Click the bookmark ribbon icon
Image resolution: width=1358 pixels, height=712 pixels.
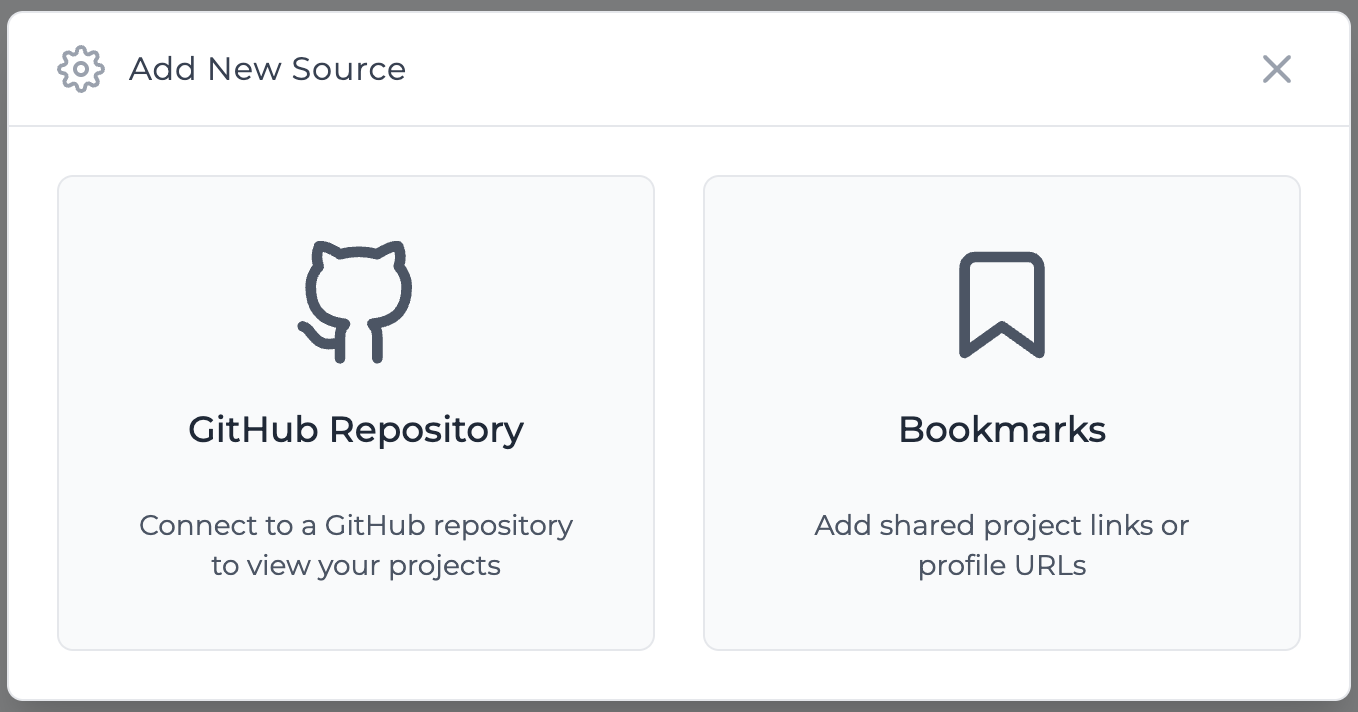click(x=1002, y=305)
